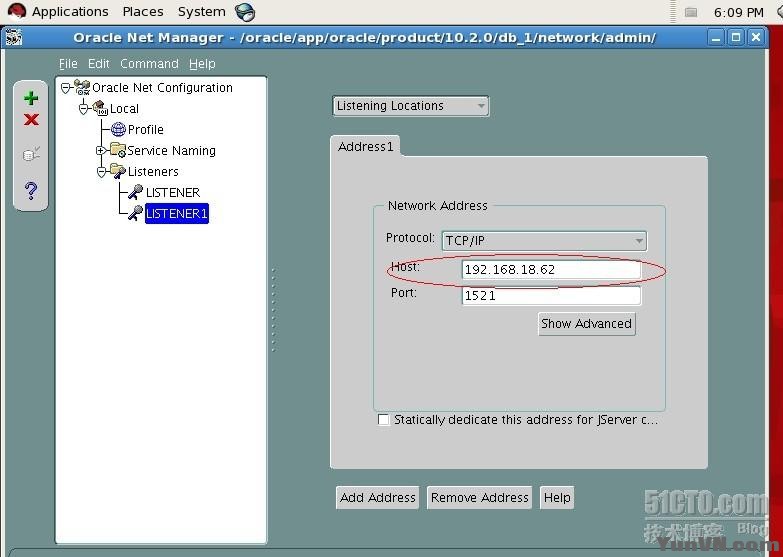Viewport: 783px width, 557px height.
Task: Open the Applications panel menu
Action: 70,11
